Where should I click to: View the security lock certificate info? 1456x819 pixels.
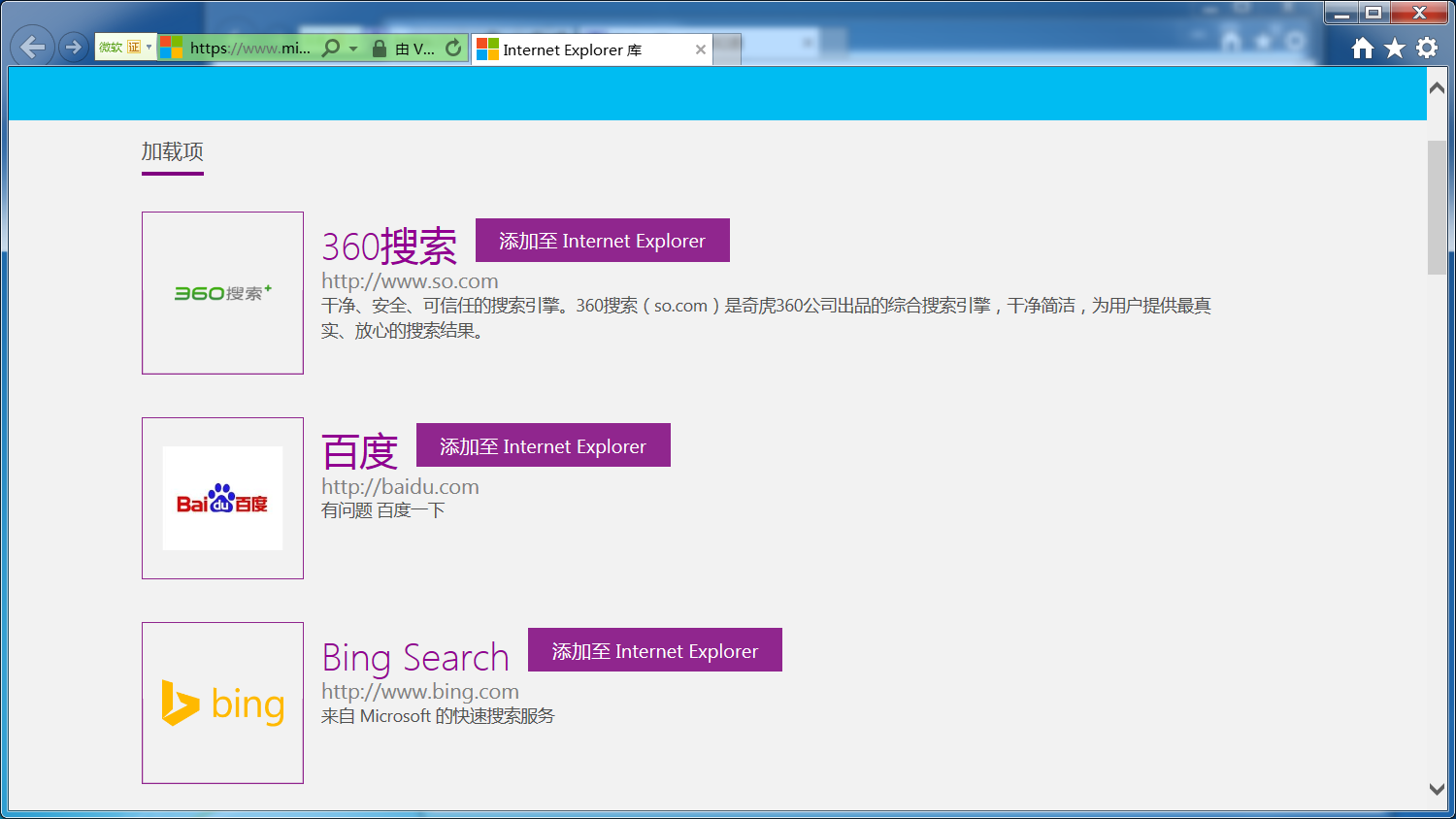[380, 49]
